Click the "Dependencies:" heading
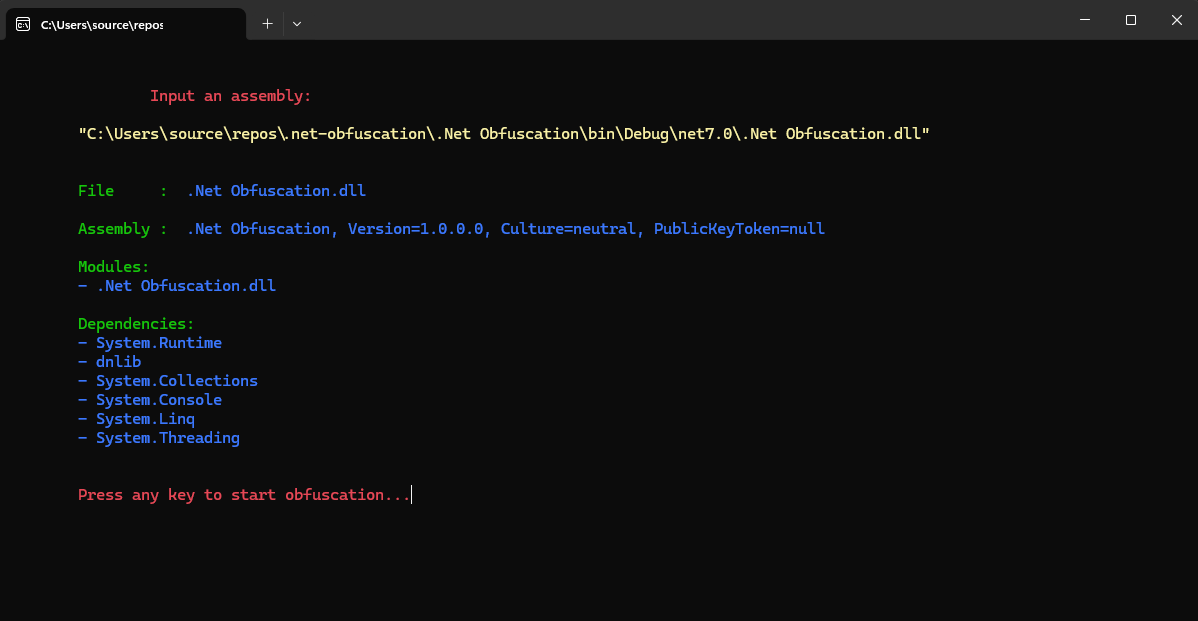Image resolution: width=1198 pixels, height=621 pixels. (x=136, y=324)
